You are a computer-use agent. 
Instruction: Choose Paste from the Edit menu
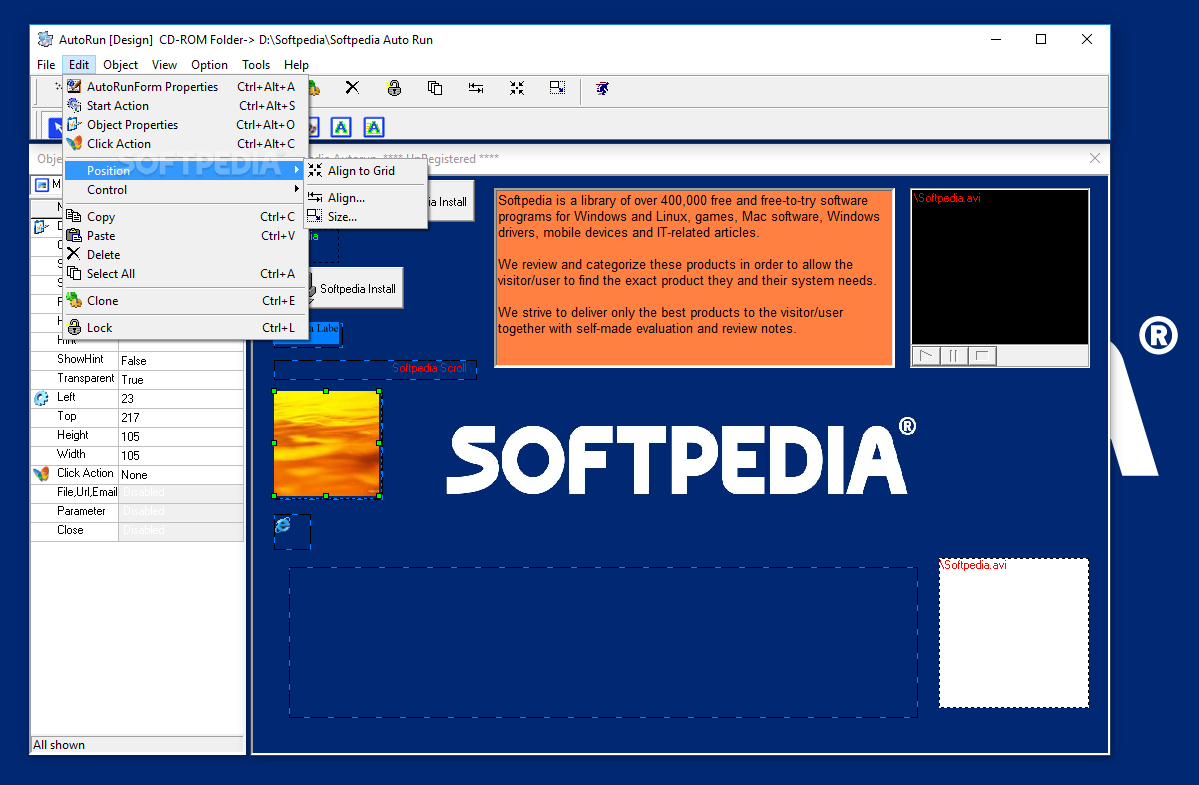186,235
